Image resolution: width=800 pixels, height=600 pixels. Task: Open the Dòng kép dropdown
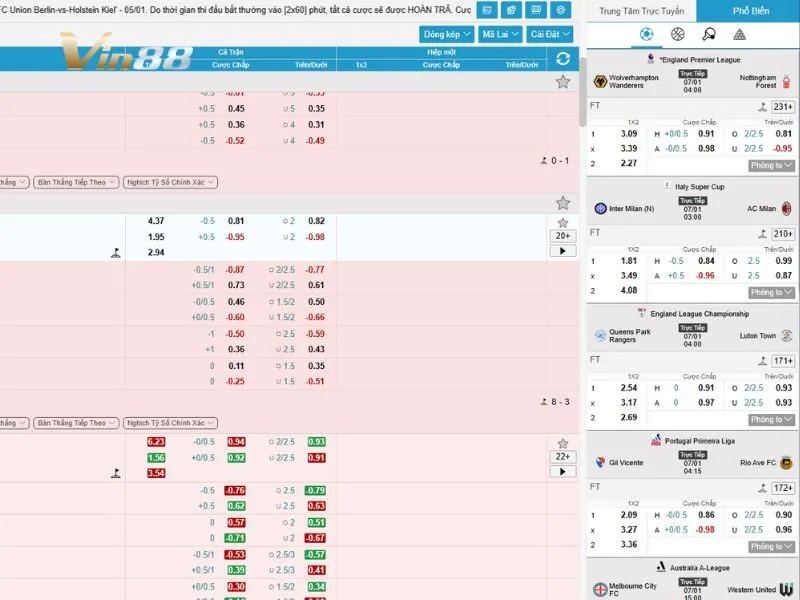coord(447,34)
